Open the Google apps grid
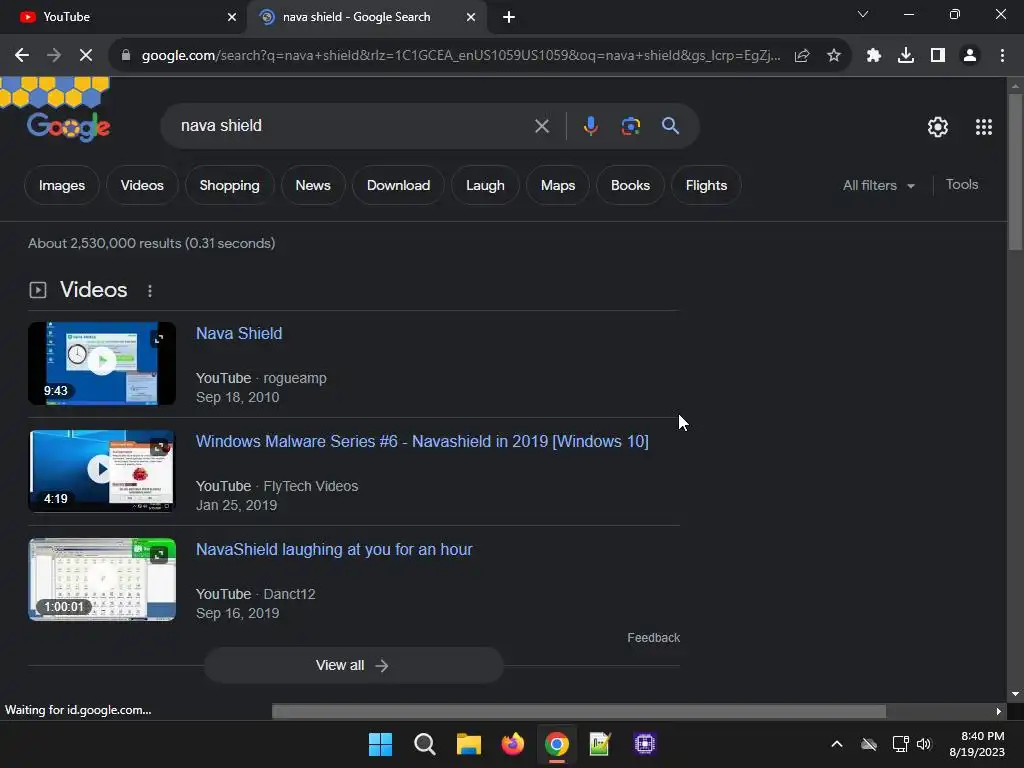This screenshot has width=1024, height=768. [984, 127]
